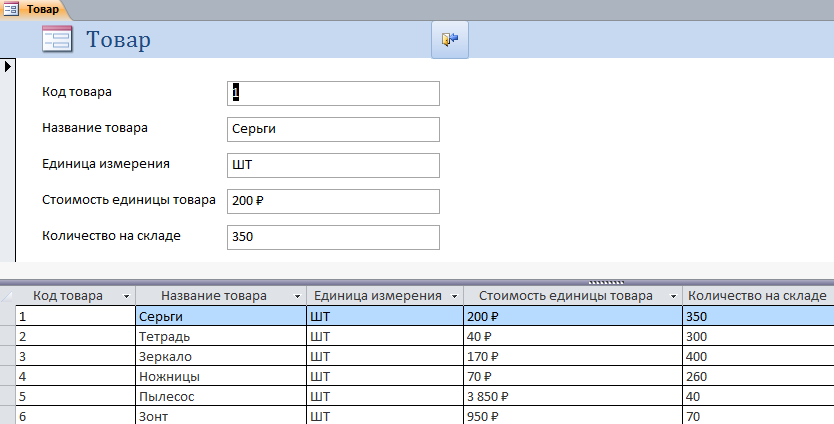This screenshot has width=834, height=424.
Task: Click the datasheet select-all corner box
Action: tap(7, 296)
